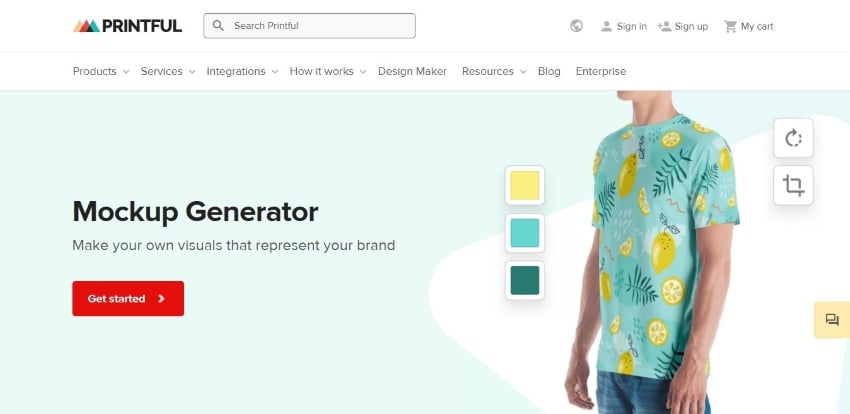The height and width of the screenshot is (414, 850).
Task: Expand the Products dropdown menu
Action: [101, 72]
